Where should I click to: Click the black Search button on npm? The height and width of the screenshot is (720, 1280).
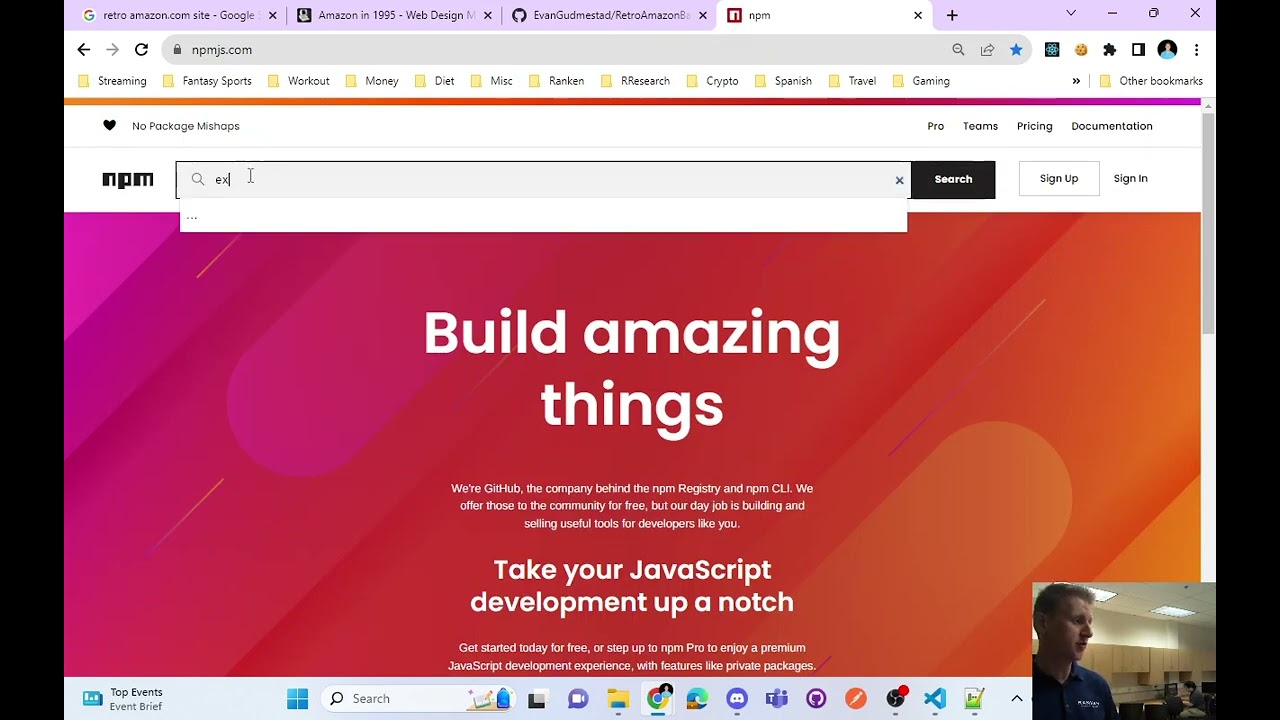click(953, 180)
